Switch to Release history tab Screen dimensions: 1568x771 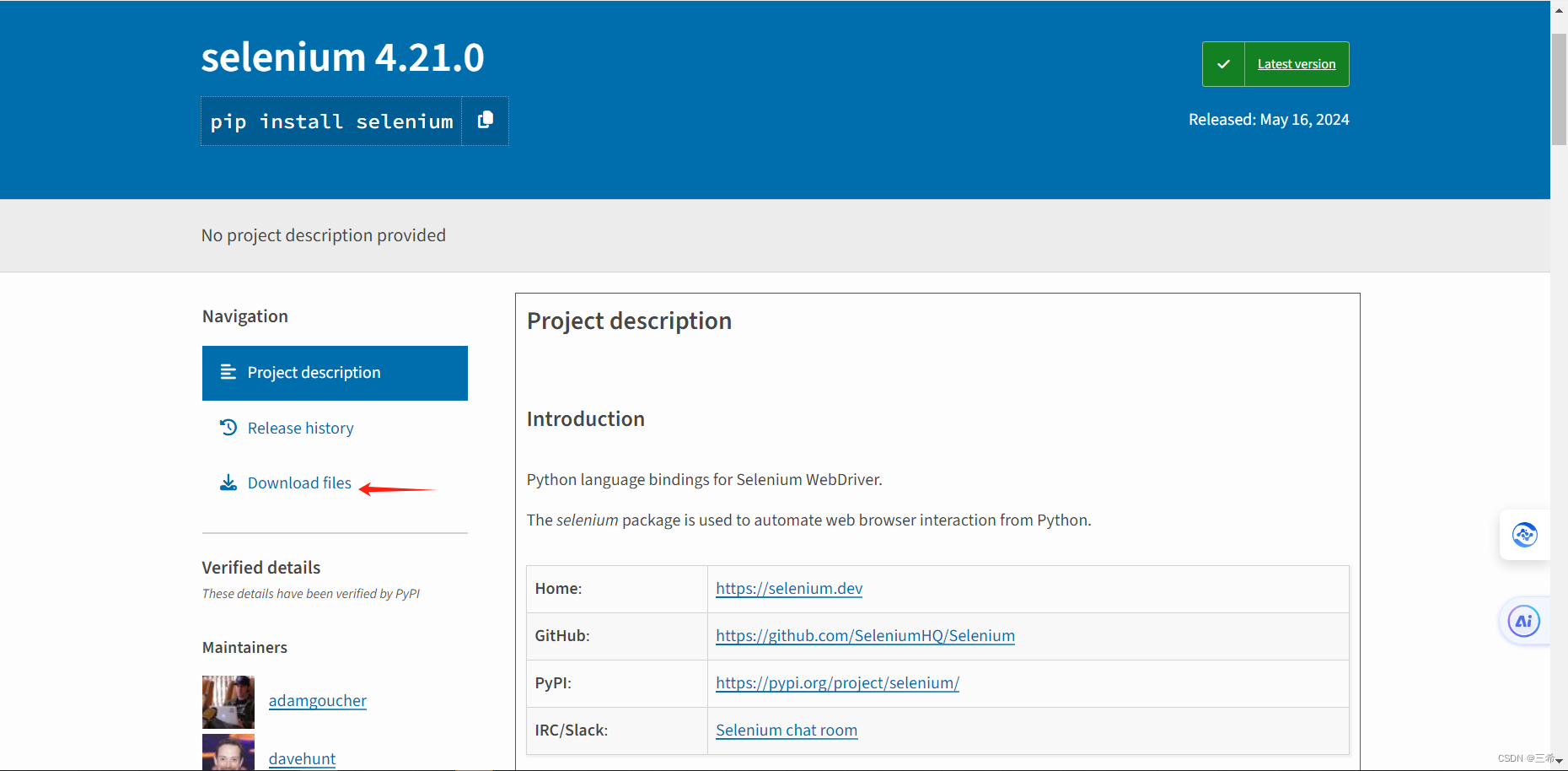(x=300, y=429)
